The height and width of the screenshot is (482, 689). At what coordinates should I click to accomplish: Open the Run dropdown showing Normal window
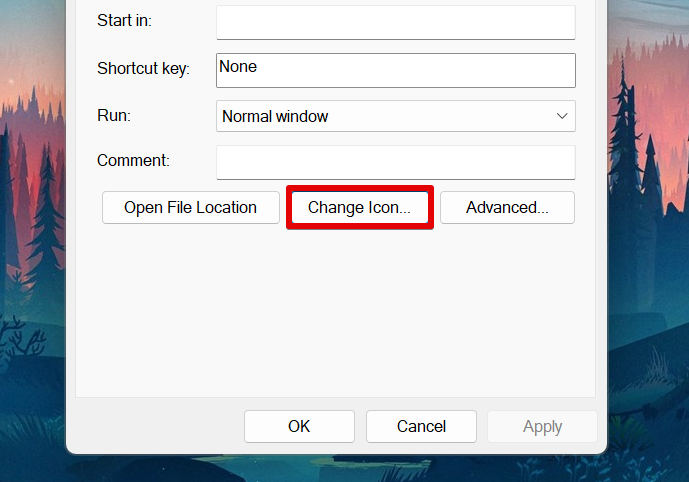tap(395, 116)
